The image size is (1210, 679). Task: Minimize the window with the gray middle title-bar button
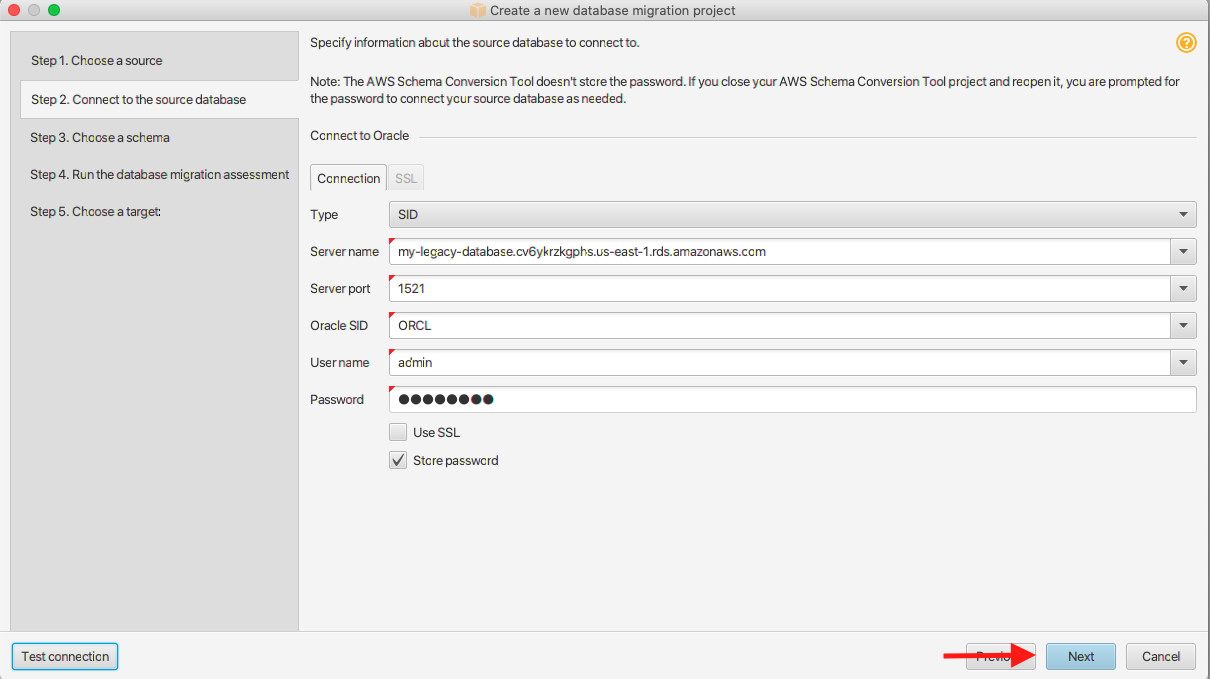(34, 10)
